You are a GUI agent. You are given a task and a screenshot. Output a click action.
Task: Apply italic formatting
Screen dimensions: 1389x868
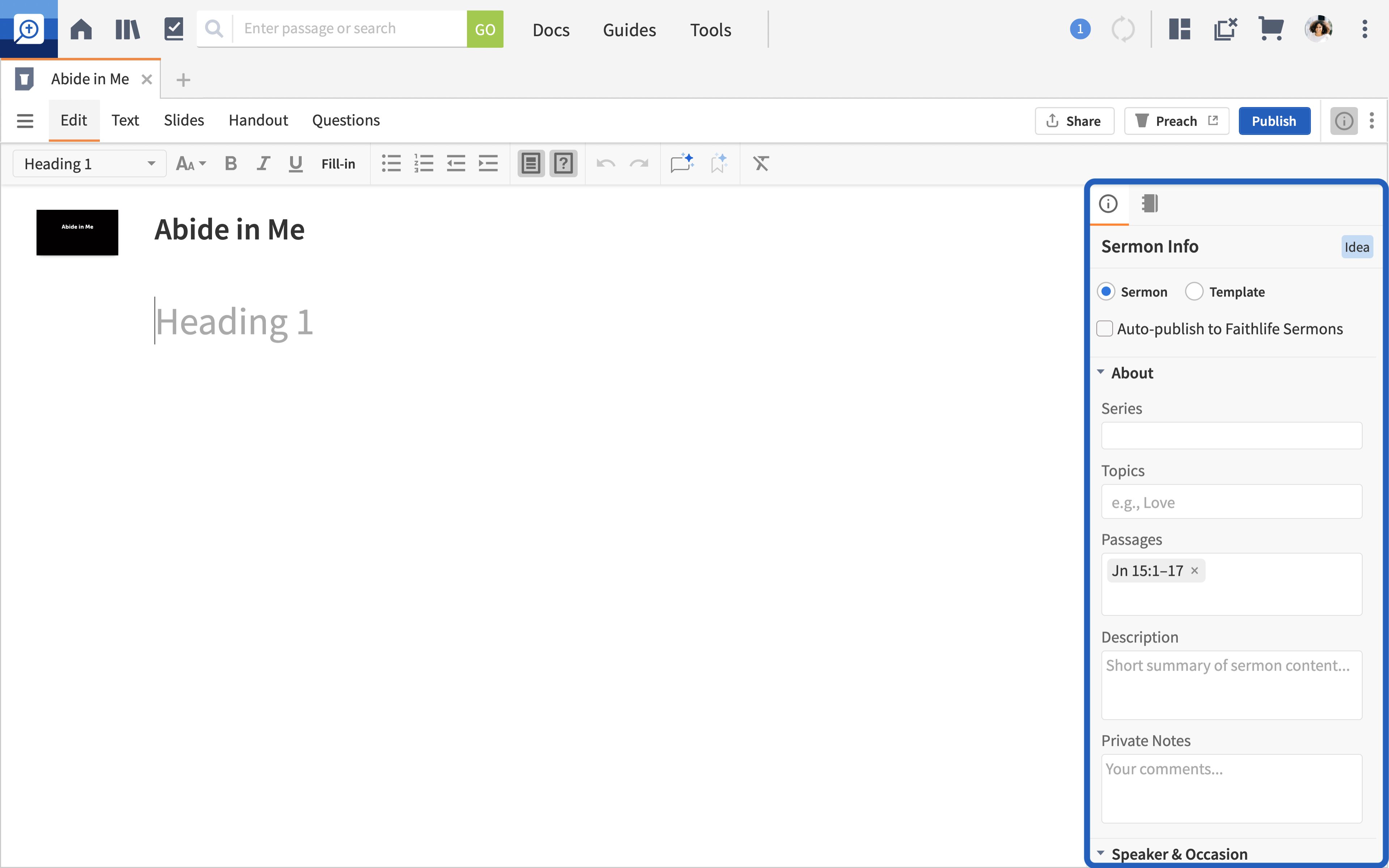(x=263, y=163)
